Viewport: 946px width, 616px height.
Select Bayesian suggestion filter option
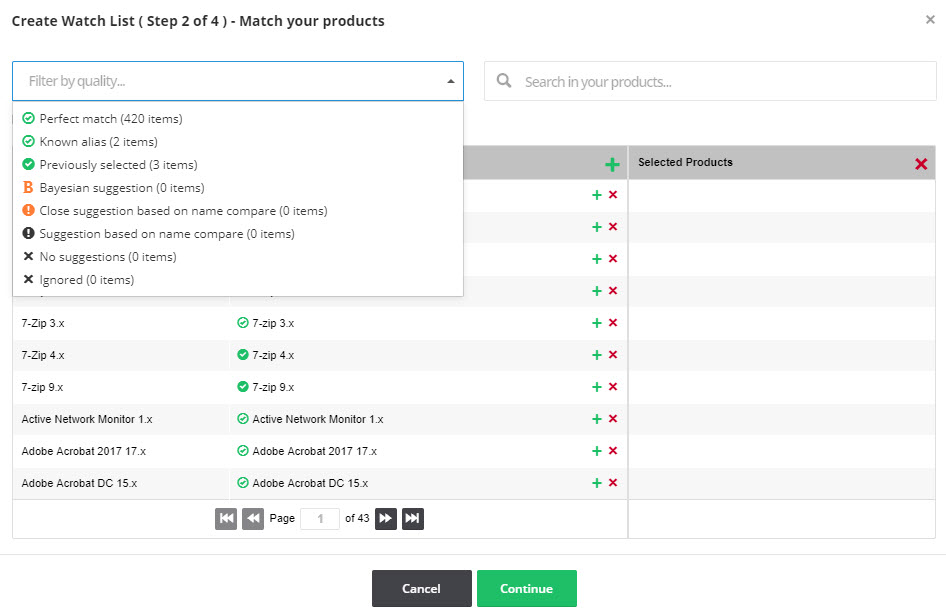click(x=121, y=188)
